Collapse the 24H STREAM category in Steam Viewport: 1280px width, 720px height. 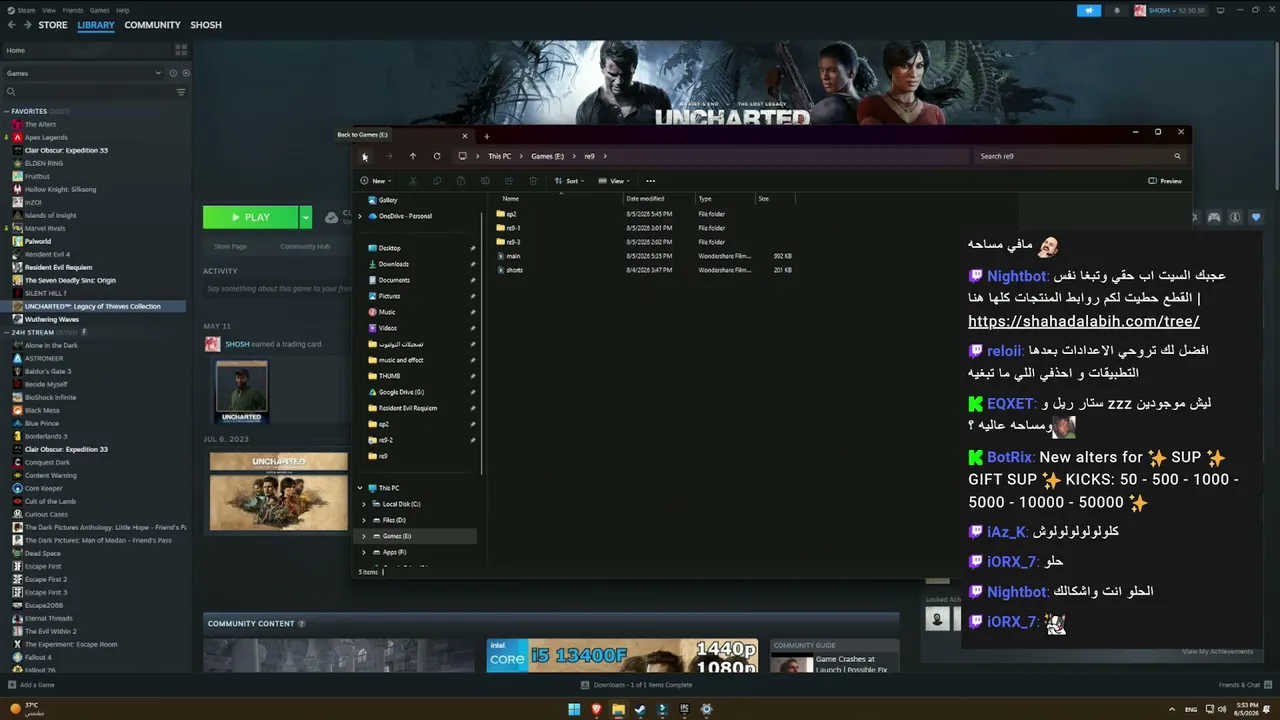[x=7, y=332]
